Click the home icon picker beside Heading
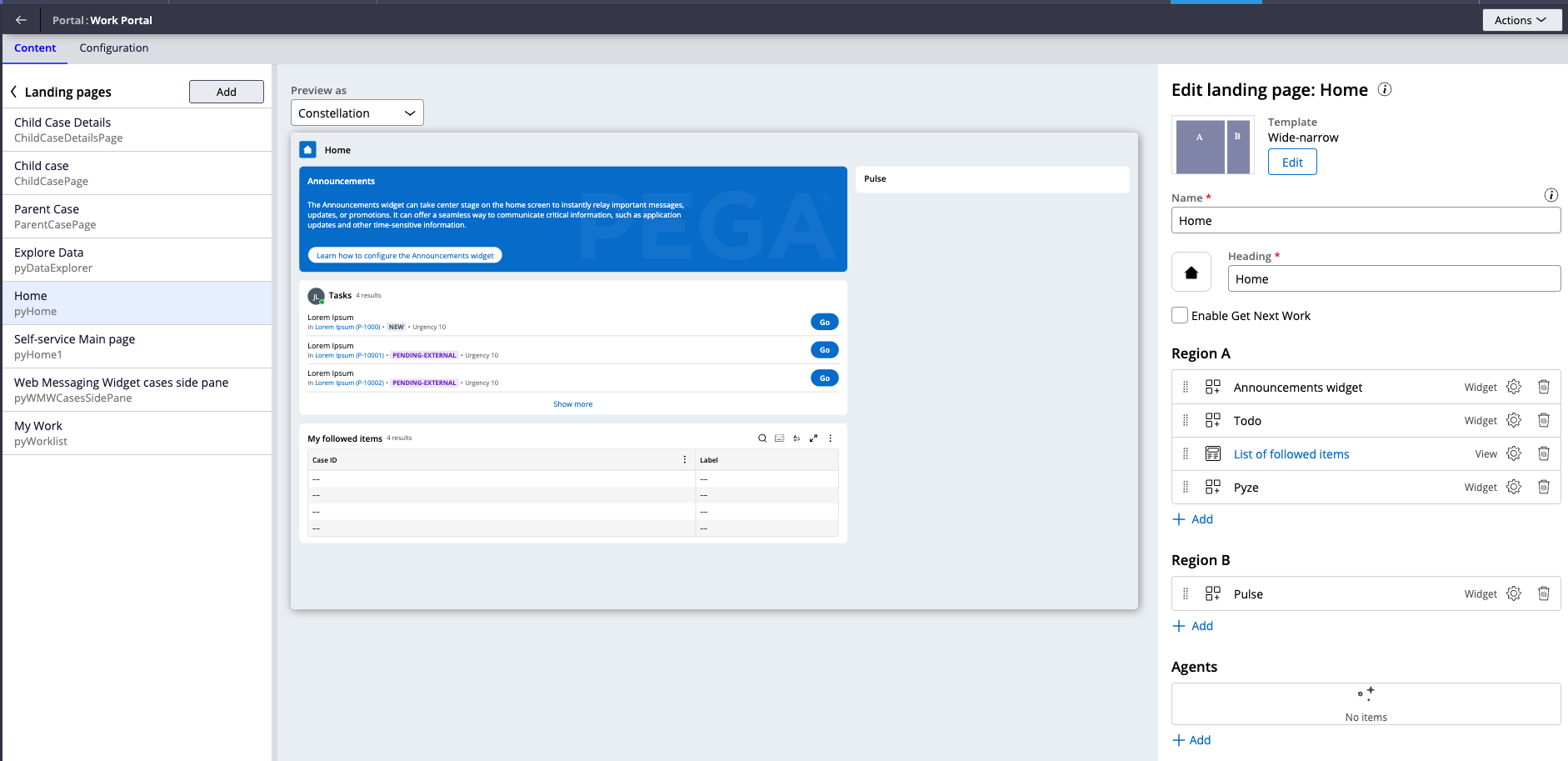This screenshot has width=1568, height=761. click(1191, 273)
